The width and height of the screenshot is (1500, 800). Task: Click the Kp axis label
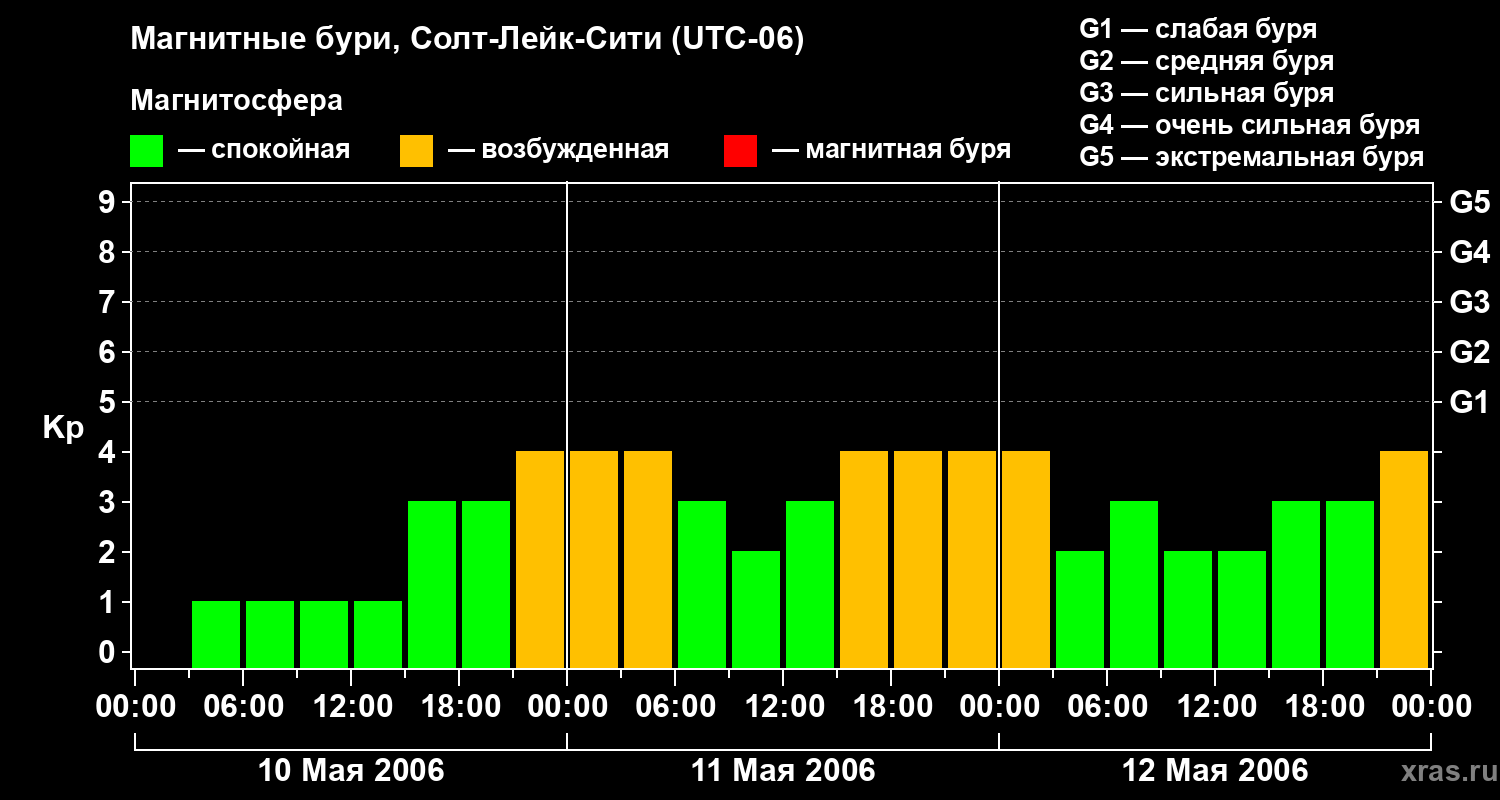point(63,428)
